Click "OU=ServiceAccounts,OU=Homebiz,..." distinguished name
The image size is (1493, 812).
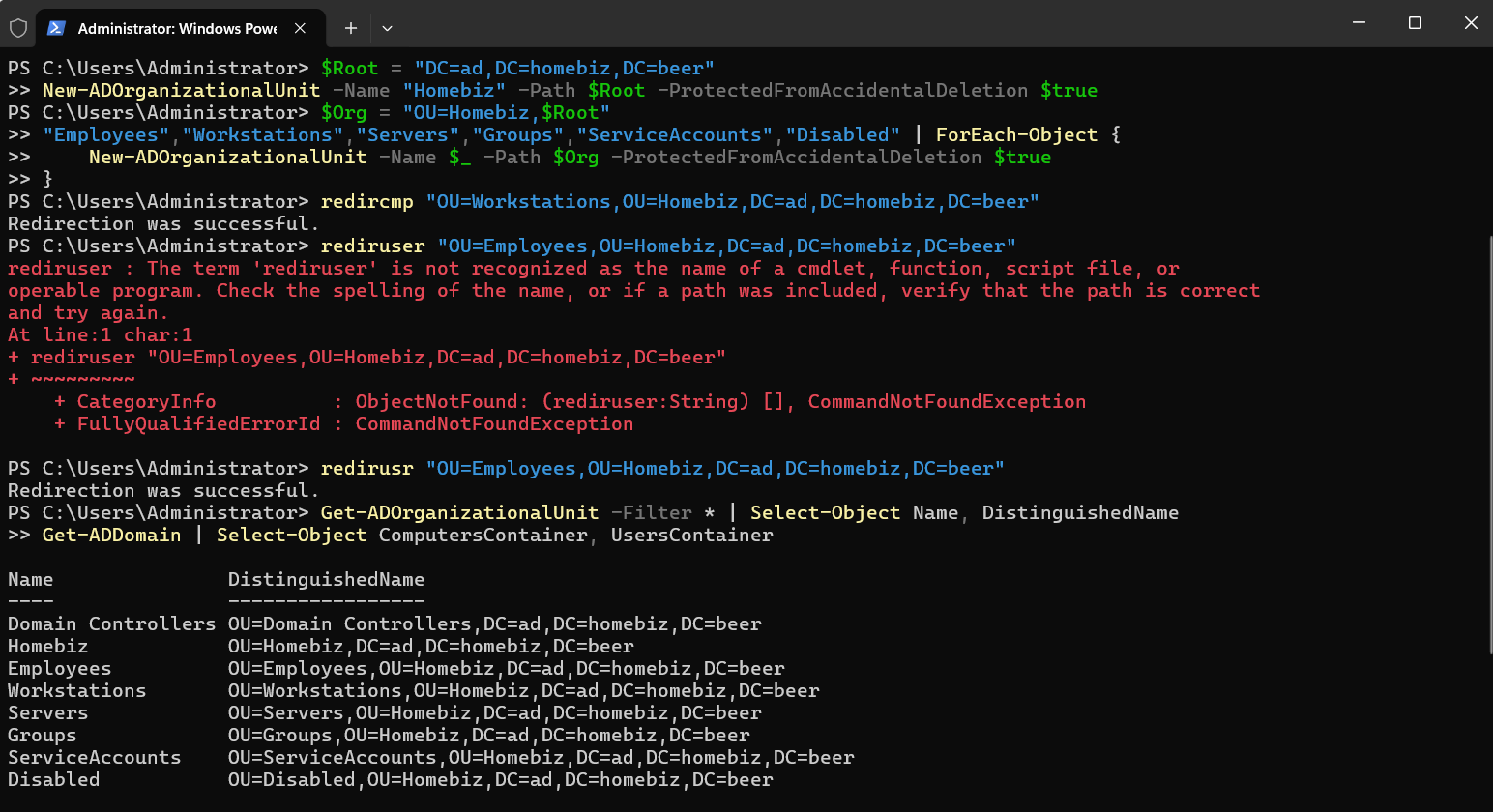542,757
